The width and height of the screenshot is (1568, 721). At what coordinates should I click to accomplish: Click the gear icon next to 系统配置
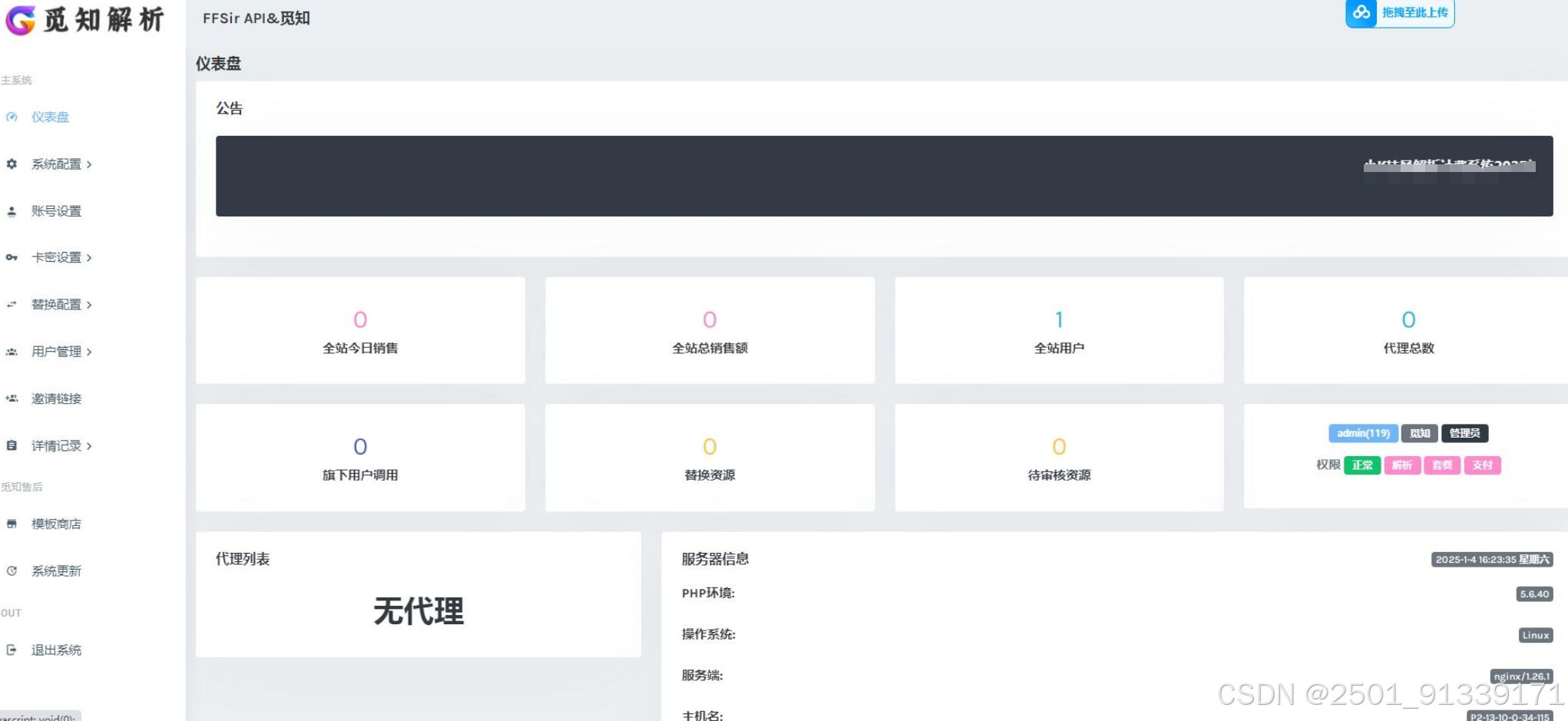11,164
